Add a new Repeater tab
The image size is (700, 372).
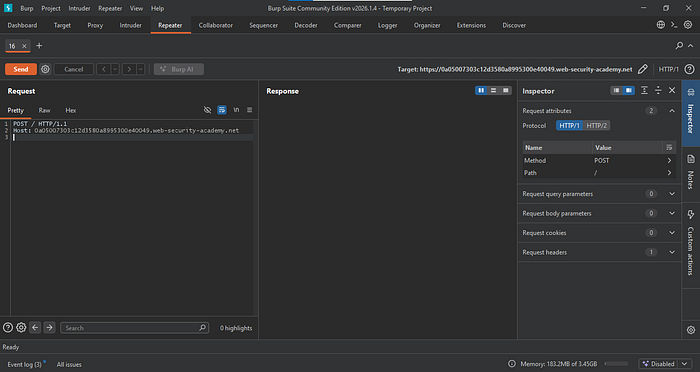click(39, 46)
